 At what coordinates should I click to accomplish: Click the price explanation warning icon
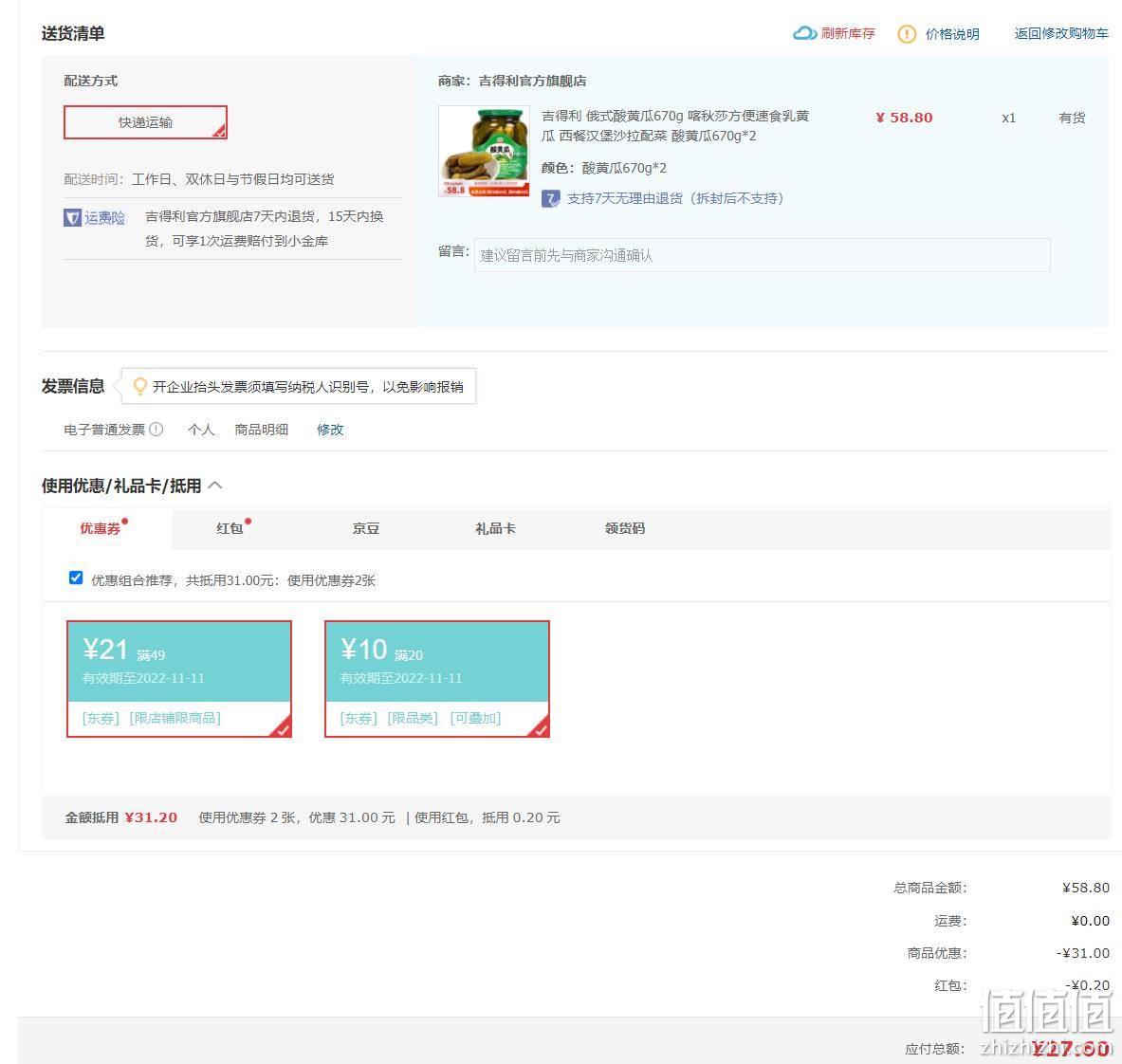coord(907,33)
